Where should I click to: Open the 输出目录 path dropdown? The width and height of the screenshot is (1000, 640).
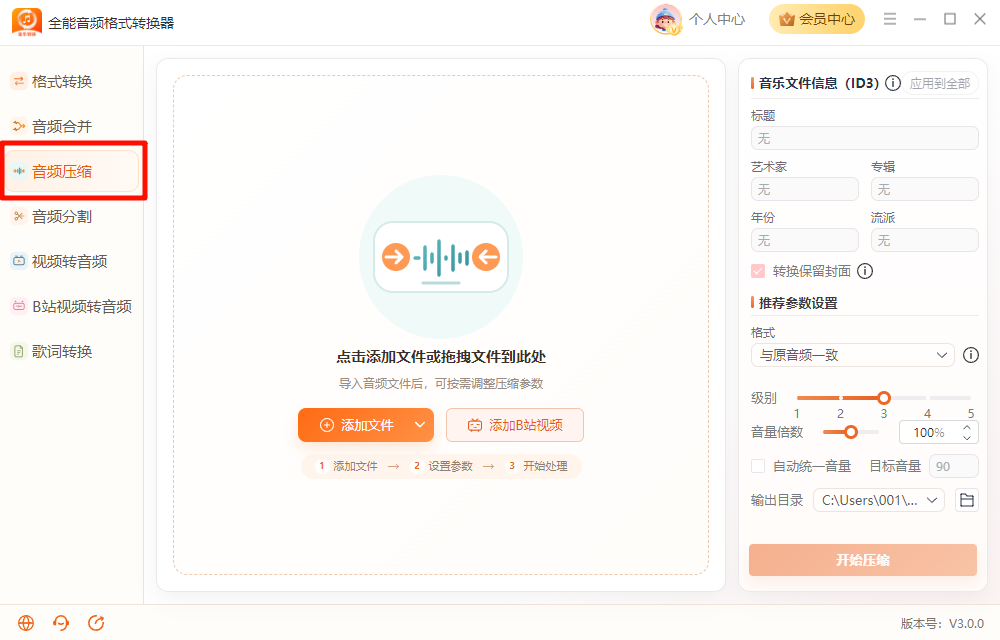[x=879, y=500]
